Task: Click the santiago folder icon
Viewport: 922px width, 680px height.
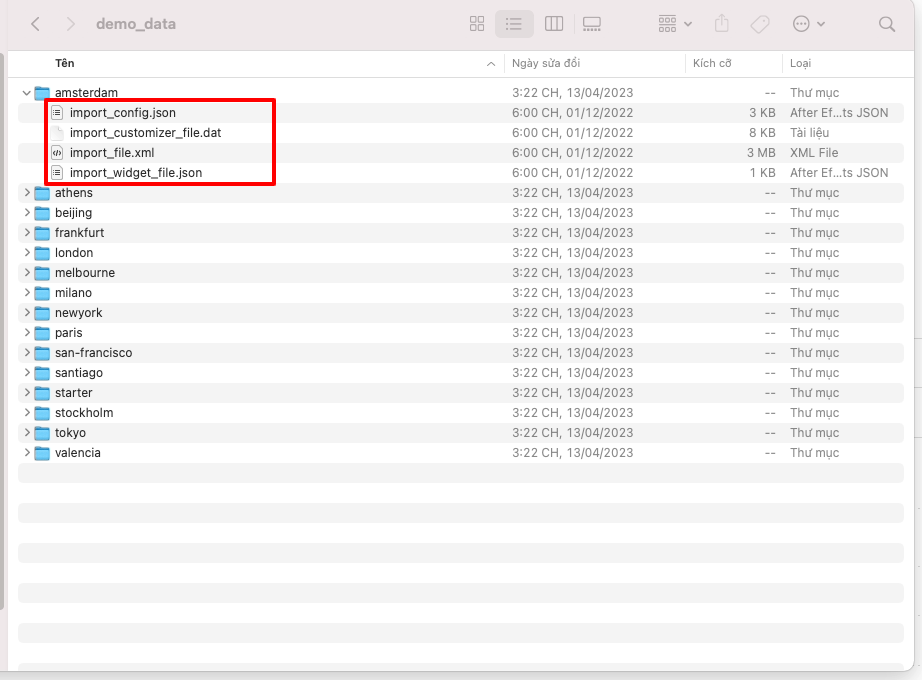Action: pyautogui.click(x=42, y=373)
